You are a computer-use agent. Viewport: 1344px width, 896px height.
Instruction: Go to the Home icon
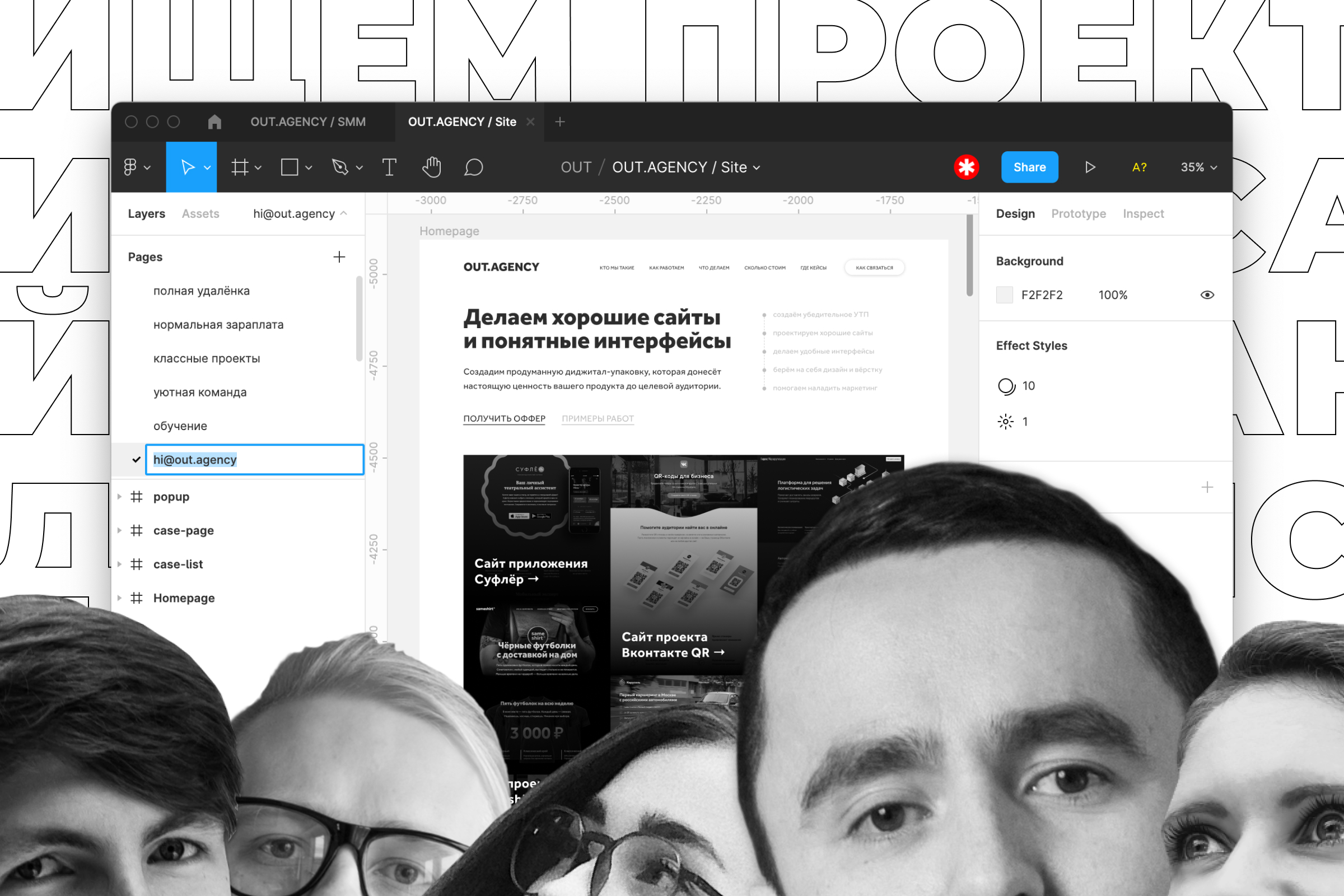214,122
